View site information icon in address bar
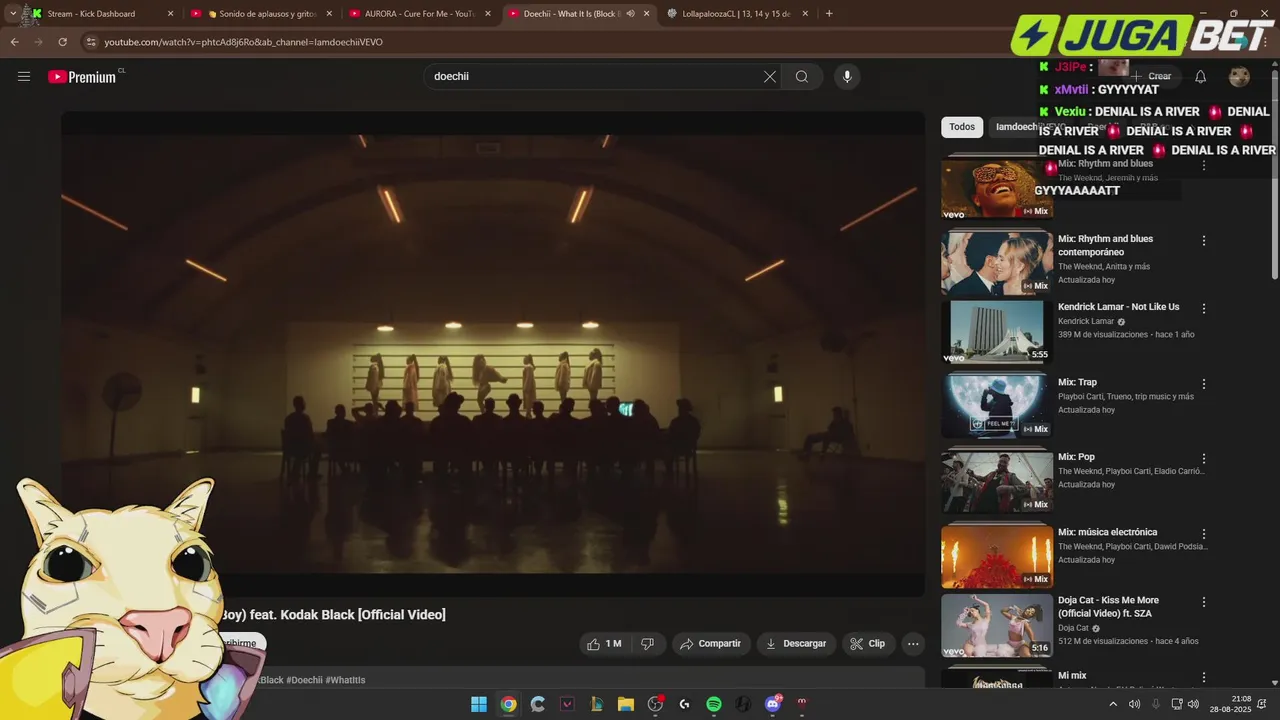The image size is (1280, 720). [x=91, y=42]
